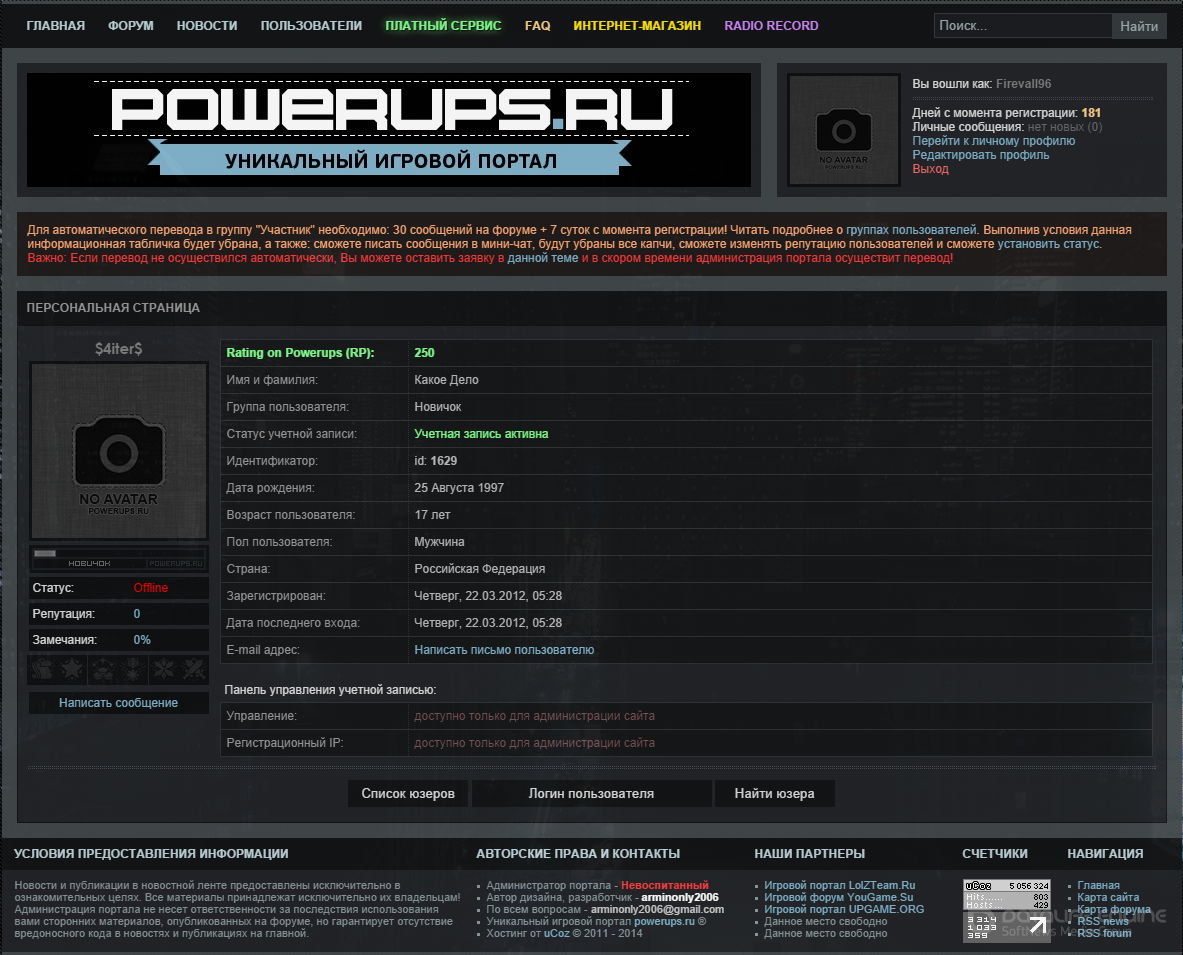Click the gender value Мужчина
Screen dimensions: 1183x955
click(x=439, y=542)
